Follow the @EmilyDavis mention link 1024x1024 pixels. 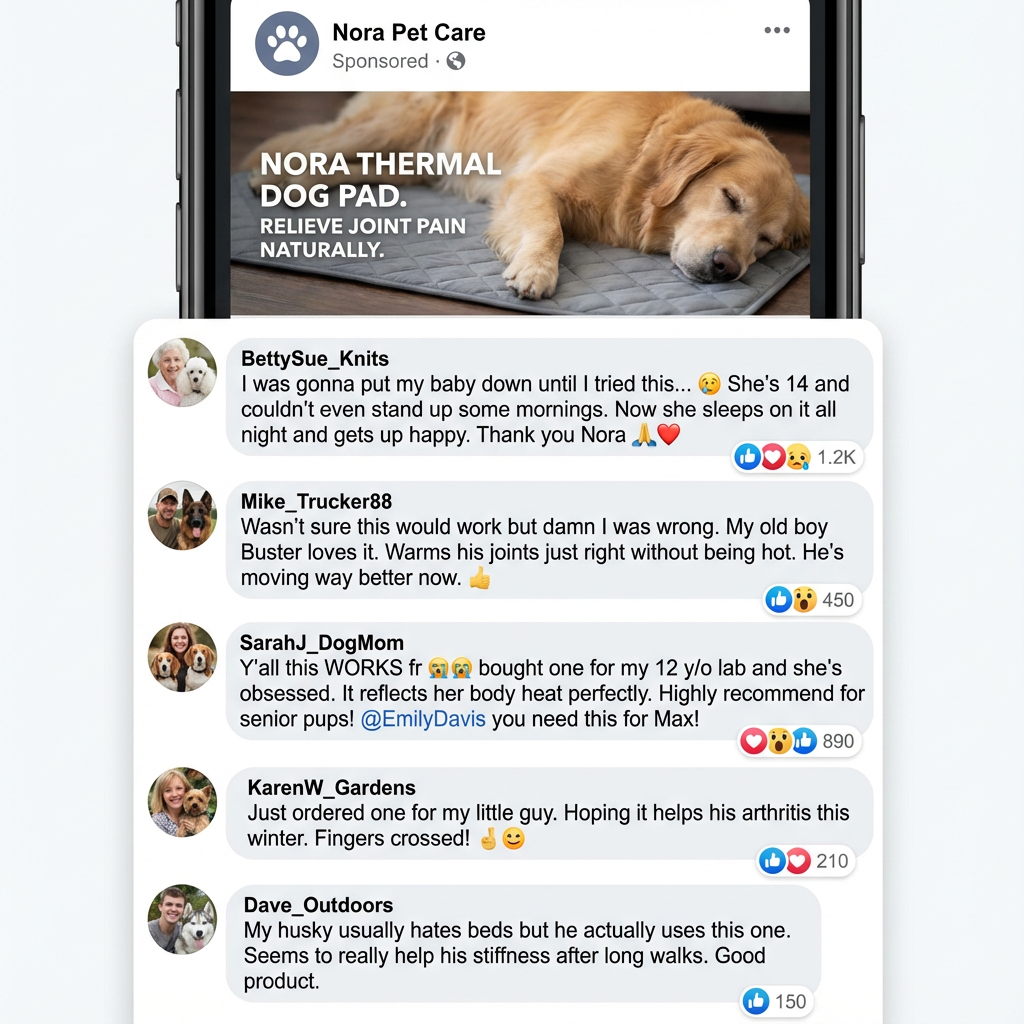point(423,719)
